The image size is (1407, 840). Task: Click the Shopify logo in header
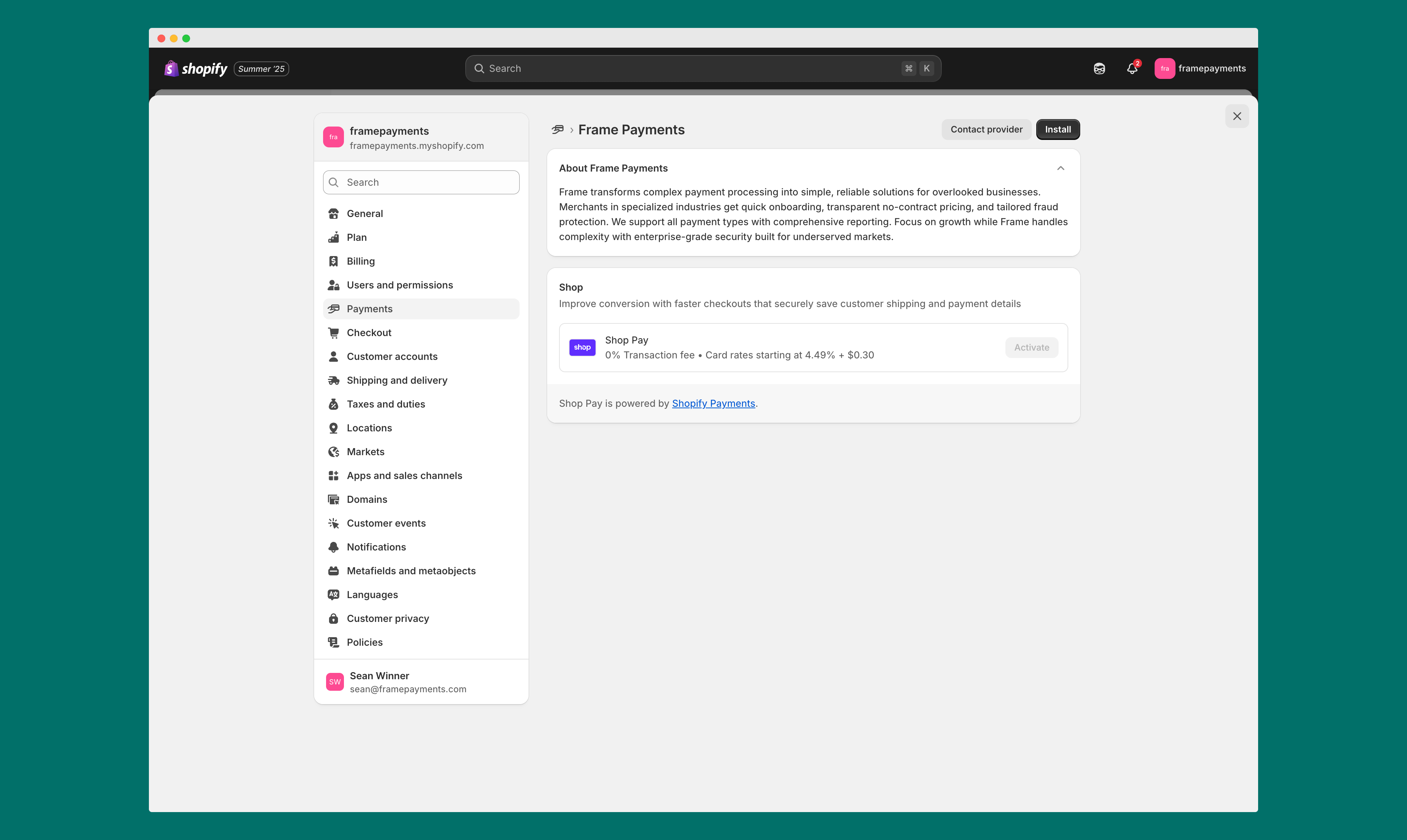[196, 68]
